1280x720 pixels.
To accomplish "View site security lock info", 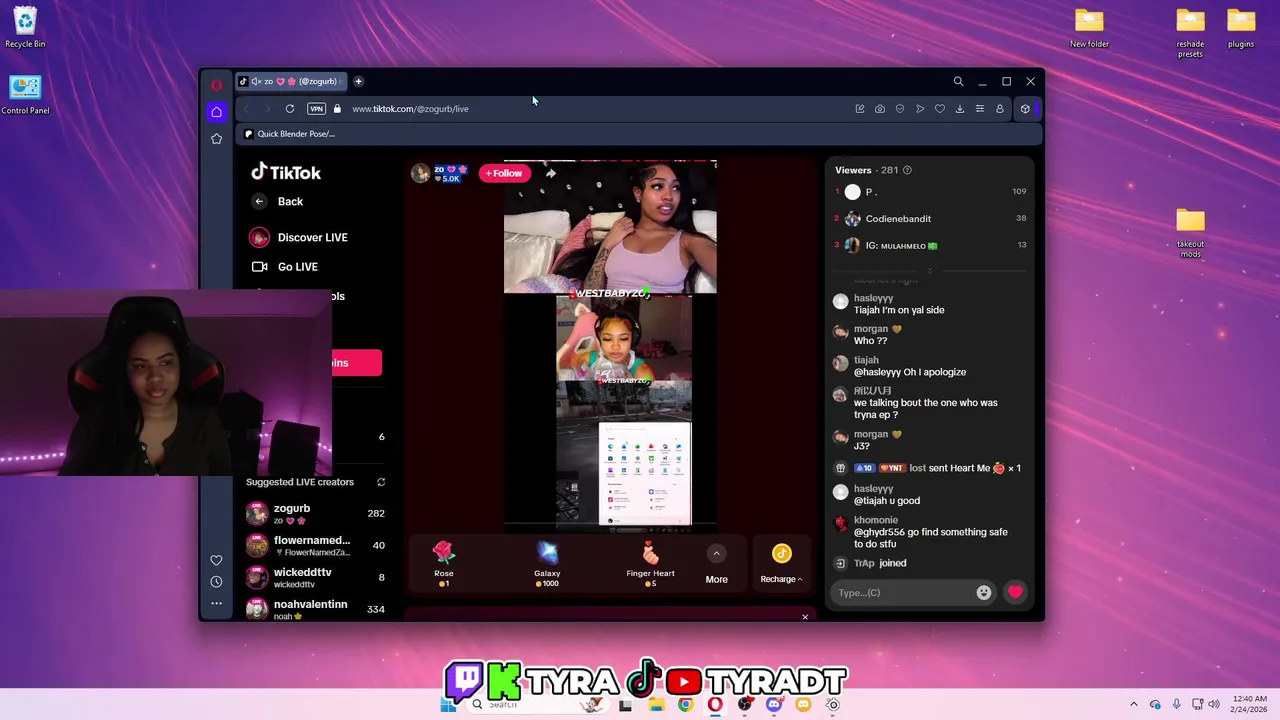I will 337,108.
